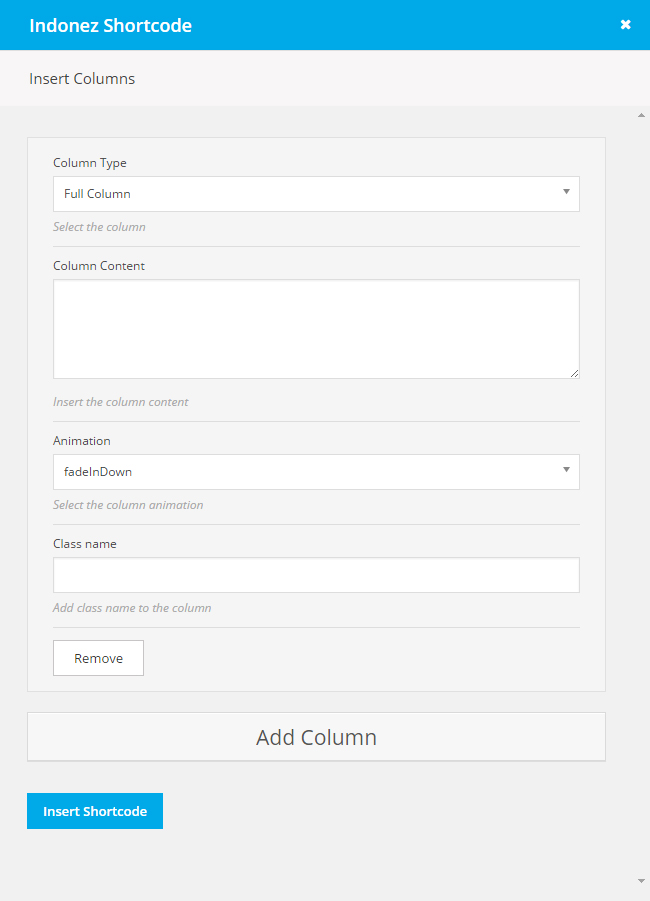Click the 'Animation' label

82,441
